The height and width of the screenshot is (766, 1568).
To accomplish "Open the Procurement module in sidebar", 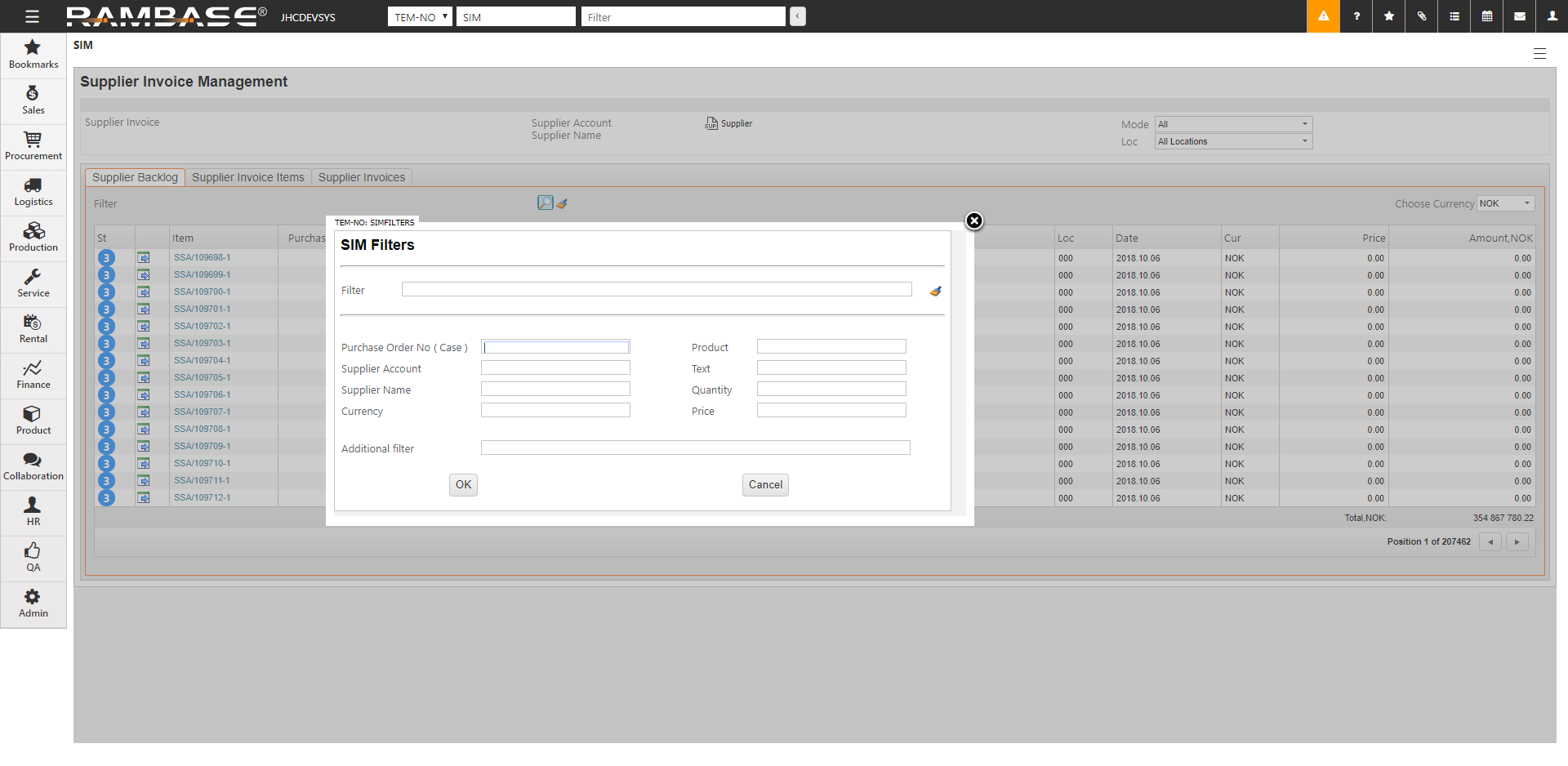I will coord(33,146).
